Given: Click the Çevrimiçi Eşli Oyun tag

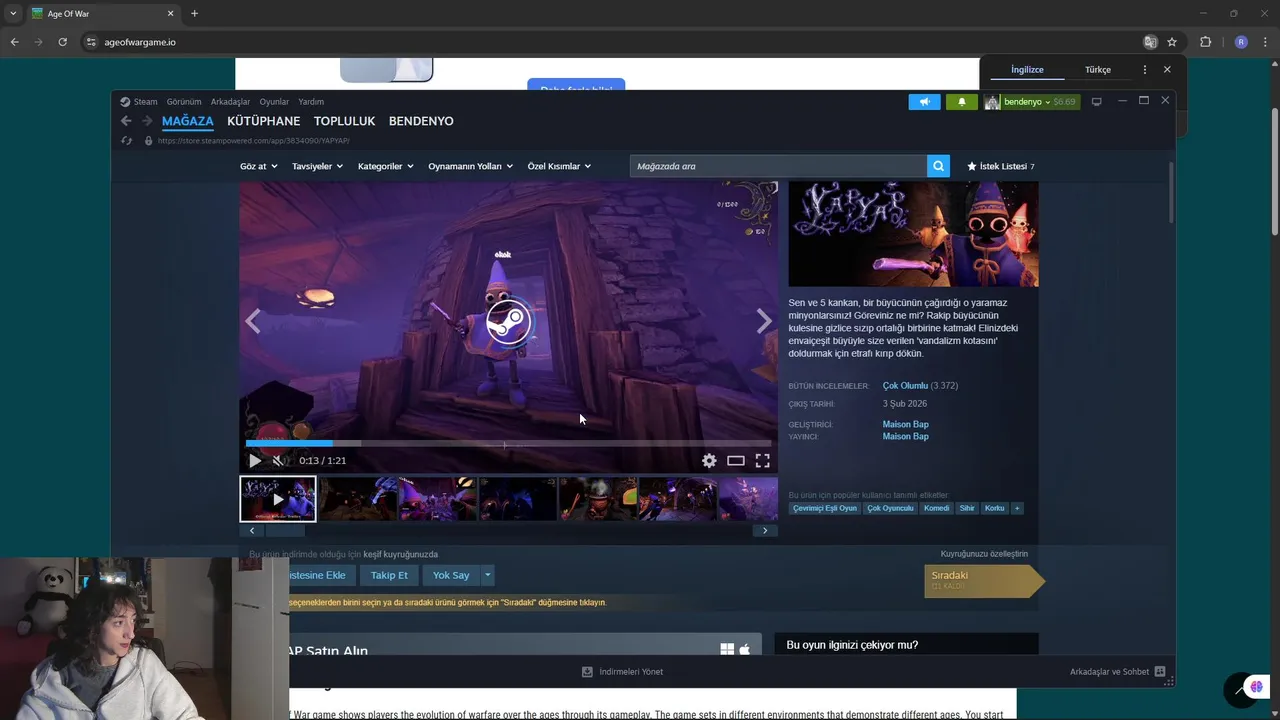Looking at the screenshot, I should 825,508.
